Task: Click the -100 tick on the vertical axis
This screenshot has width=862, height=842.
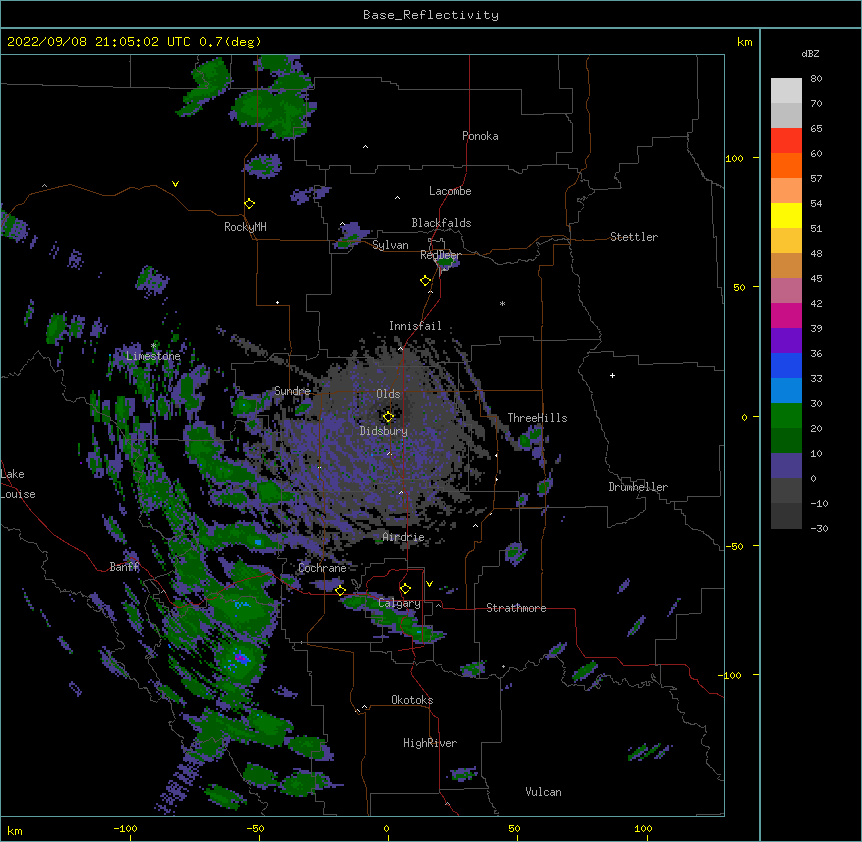Action: coord(732,675)
